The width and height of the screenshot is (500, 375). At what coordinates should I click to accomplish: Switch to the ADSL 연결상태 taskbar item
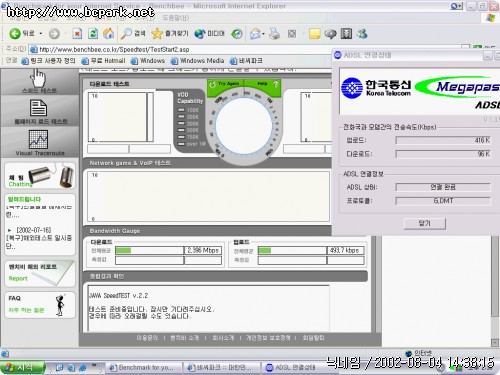tap(291, 367)
